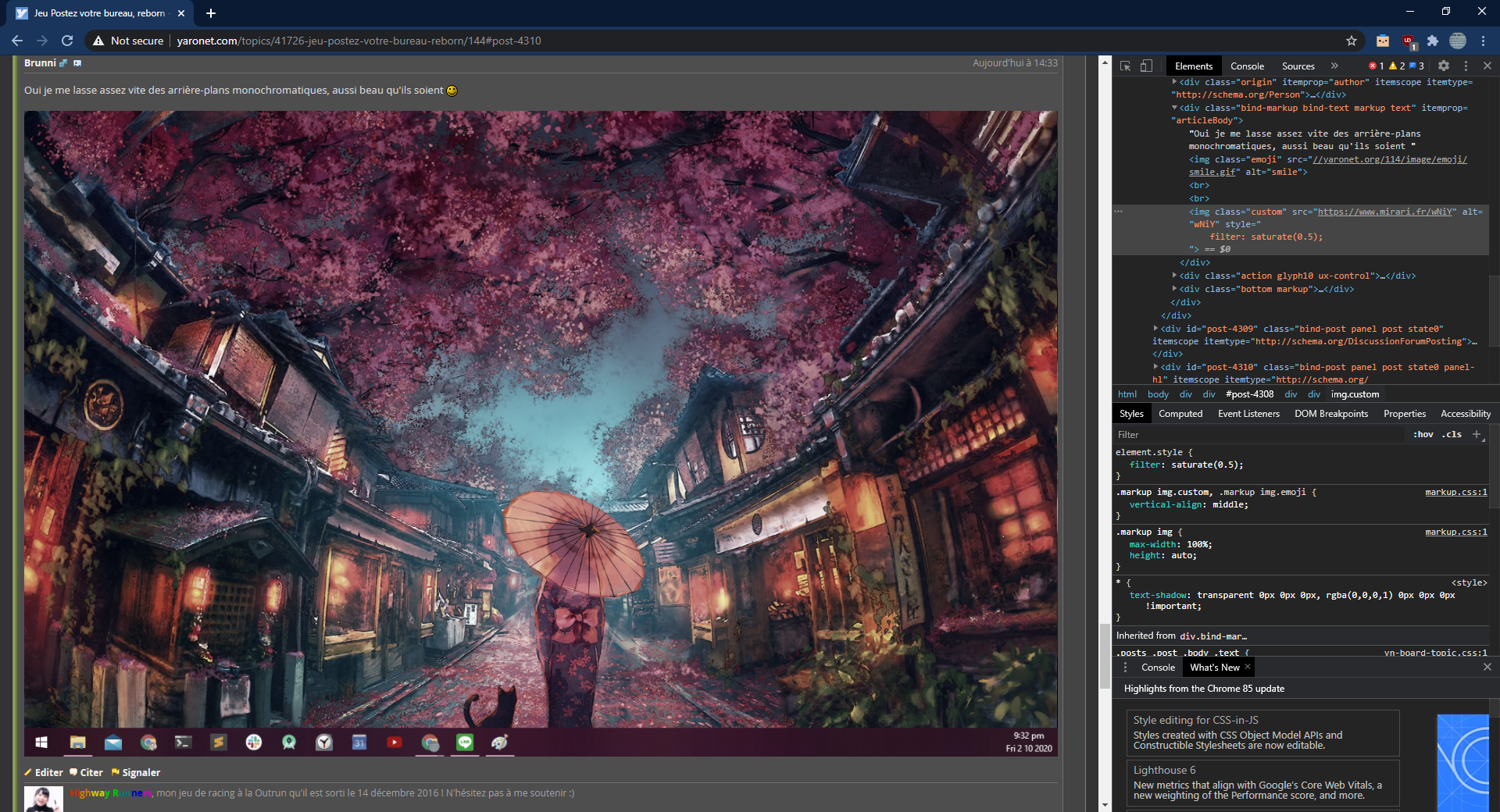Go back to the previous page
The height and width of the screenshot is (812, 1500).
[17, 41]
